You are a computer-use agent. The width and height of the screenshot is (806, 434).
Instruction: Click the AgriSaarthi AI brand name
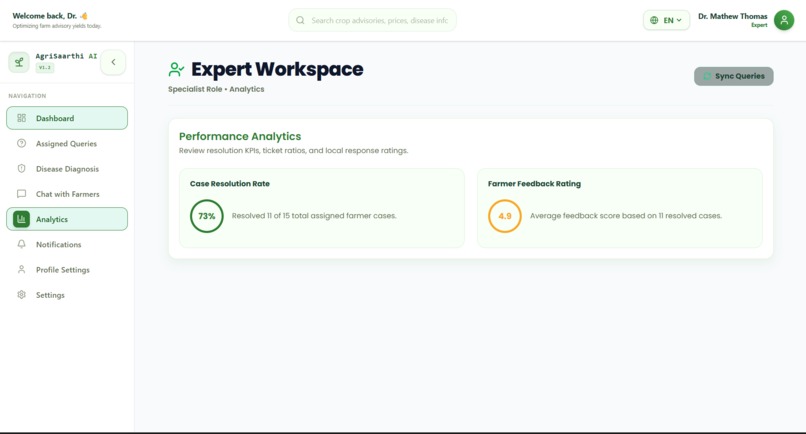pyautogui.click(x=66, y=56)
